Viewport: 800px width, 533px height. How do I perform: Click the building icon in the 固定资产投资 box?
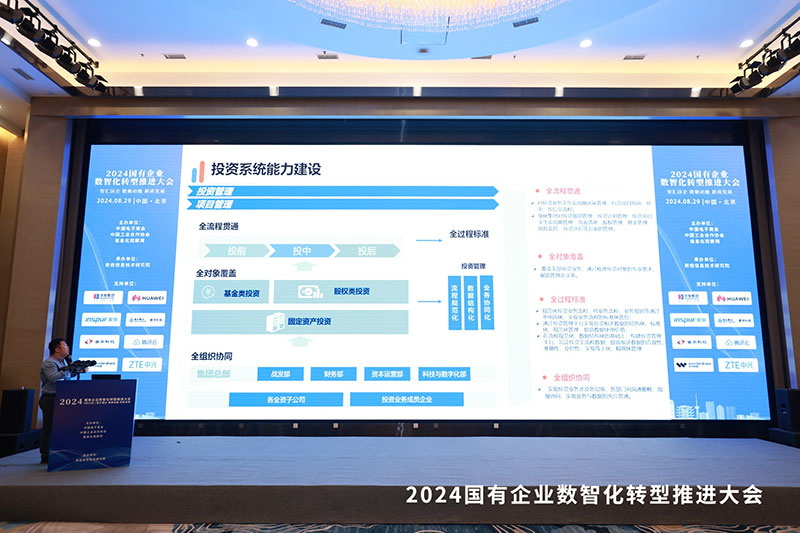tap(276, 322)
